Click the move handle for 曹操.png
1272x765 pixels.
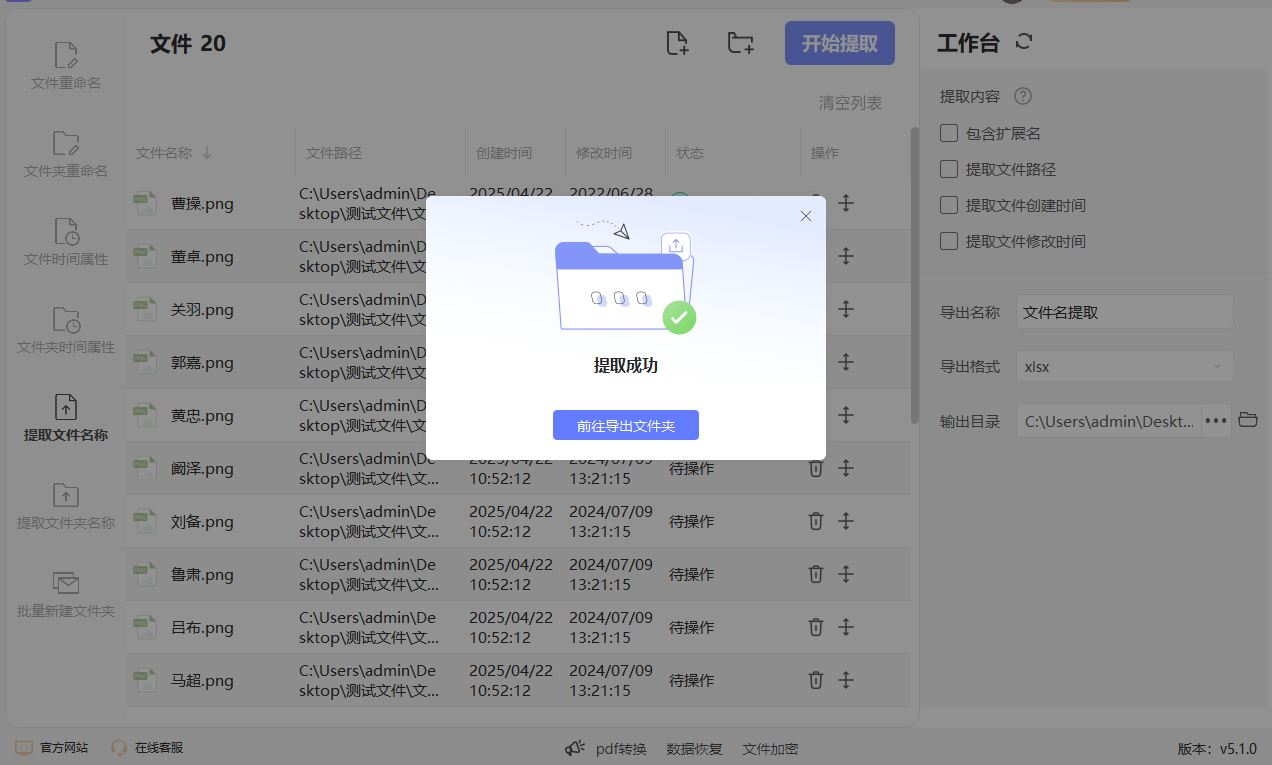846,203
